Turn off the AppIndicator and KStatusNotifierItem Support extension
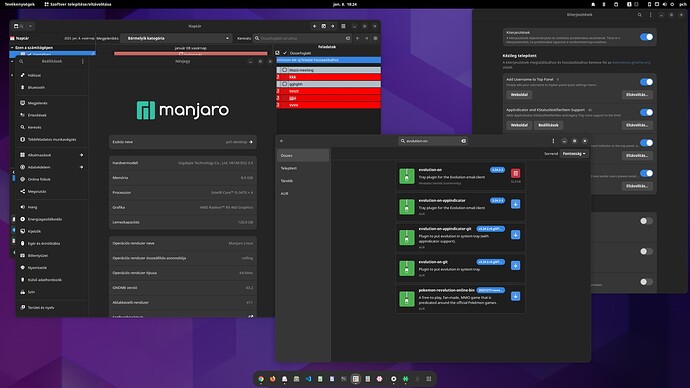The width and height of the screenshot is (690, 388). click(646, 112)
